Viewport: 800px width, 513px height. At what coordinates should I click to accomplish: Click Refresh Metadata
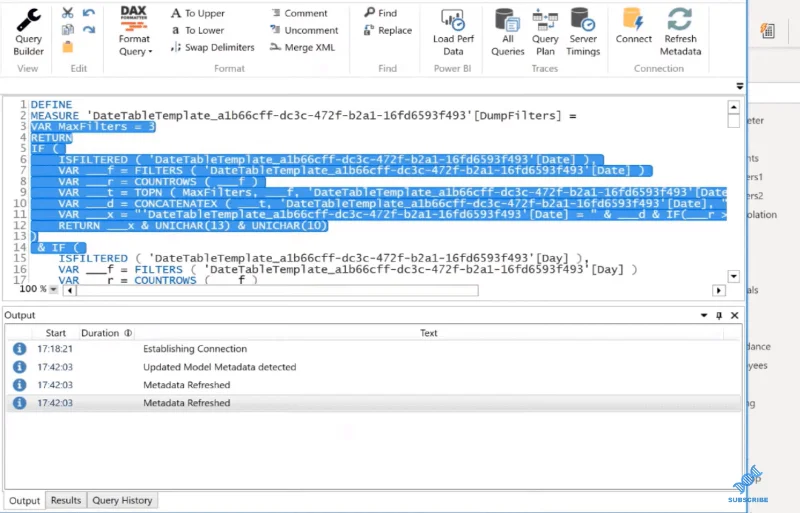pos(680,32)
